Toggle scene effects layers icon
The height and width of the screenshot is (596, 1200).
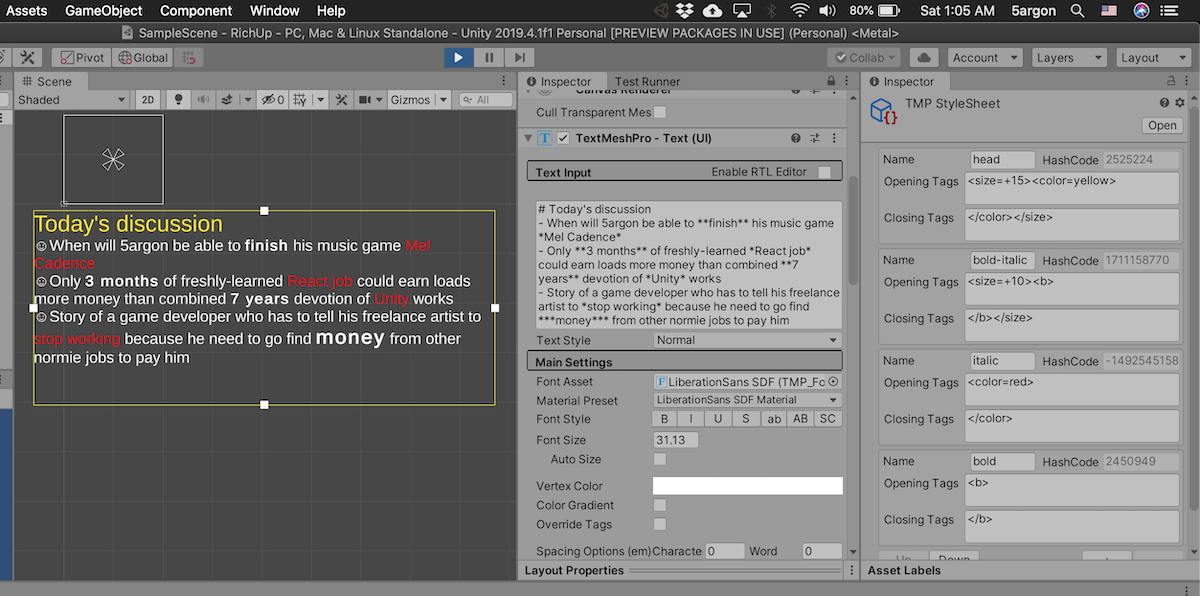click(227, 100)
